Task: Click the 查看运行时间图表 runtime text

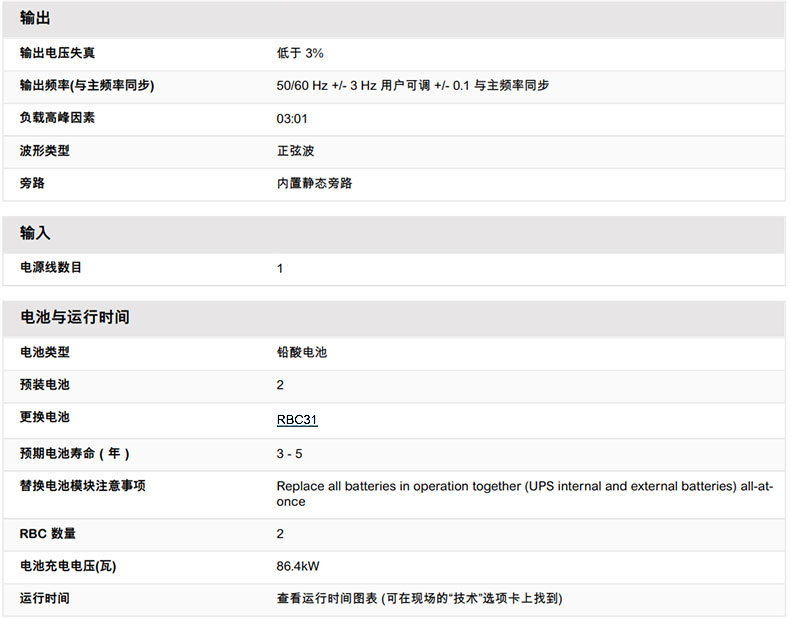Action: 419,599
